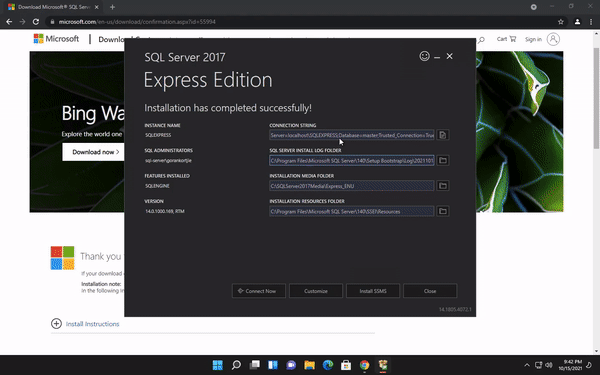Click the smiley feedback icon in installer
The width and height of the screenshot is (600, 375).
click(424, 56)
